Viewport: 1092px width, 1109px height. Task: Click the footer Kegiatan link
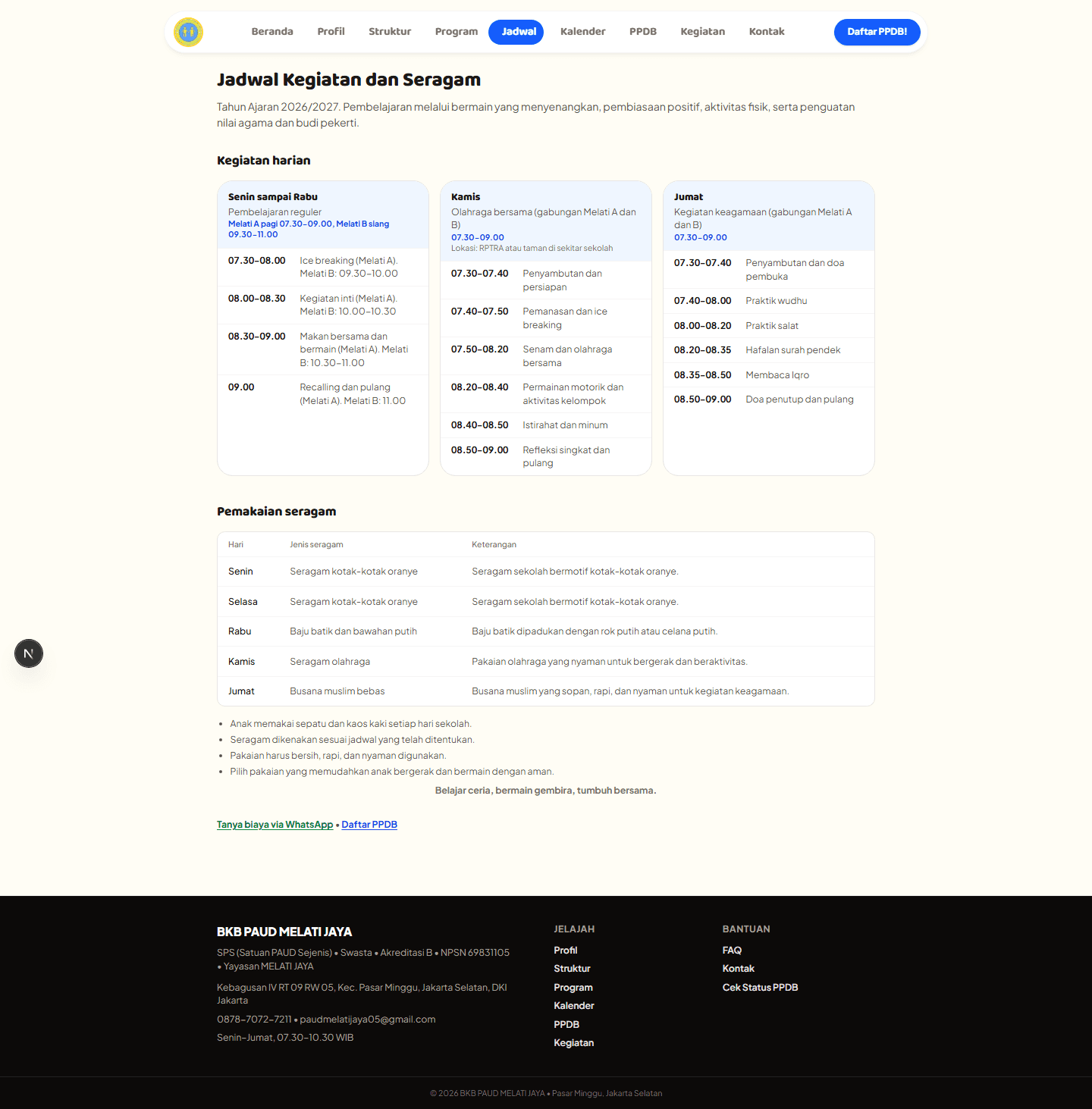(574, 1043)
